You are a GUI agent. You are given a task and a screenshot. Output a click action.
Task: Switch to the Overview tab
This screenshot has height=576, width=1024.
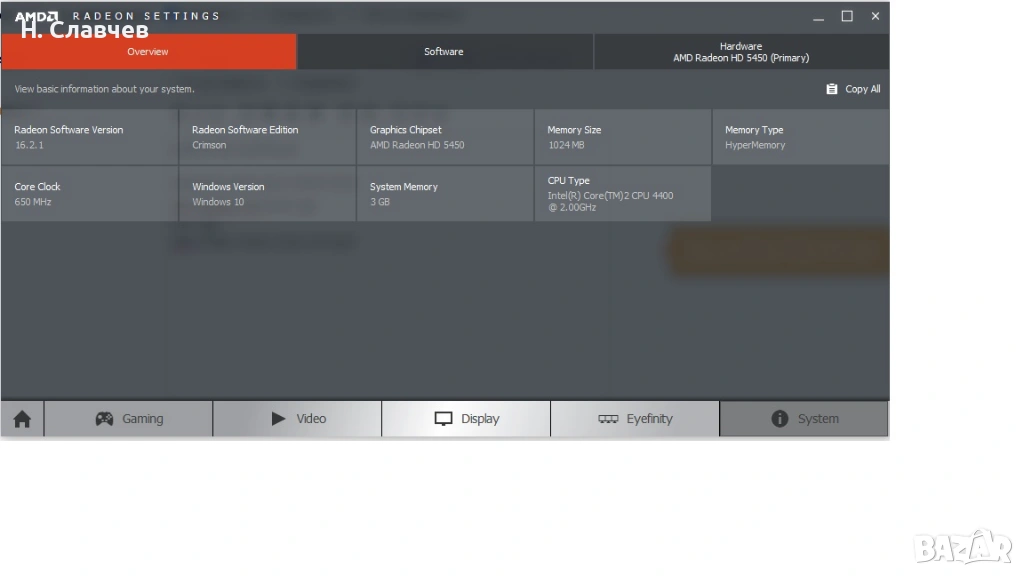point(148,52)
